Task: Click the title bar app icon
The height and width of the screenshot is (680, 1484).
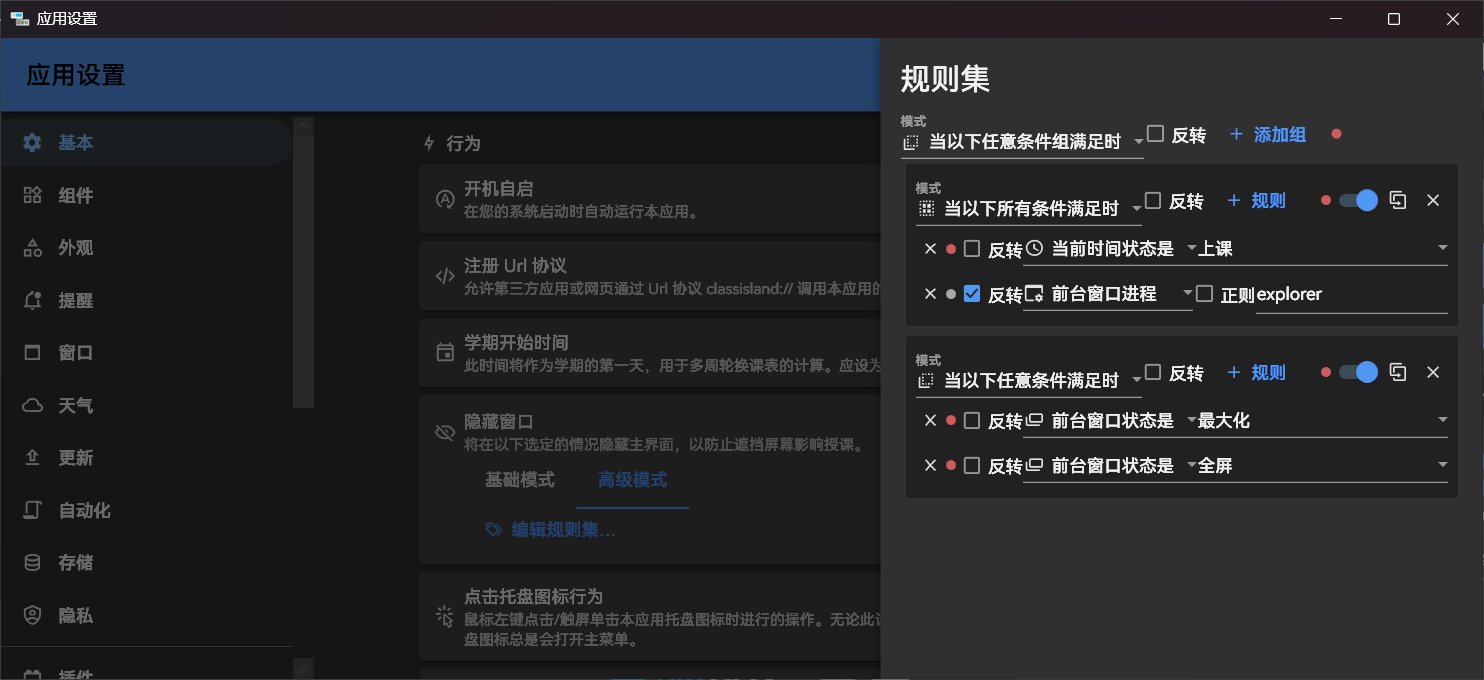Action: (19, 19)
